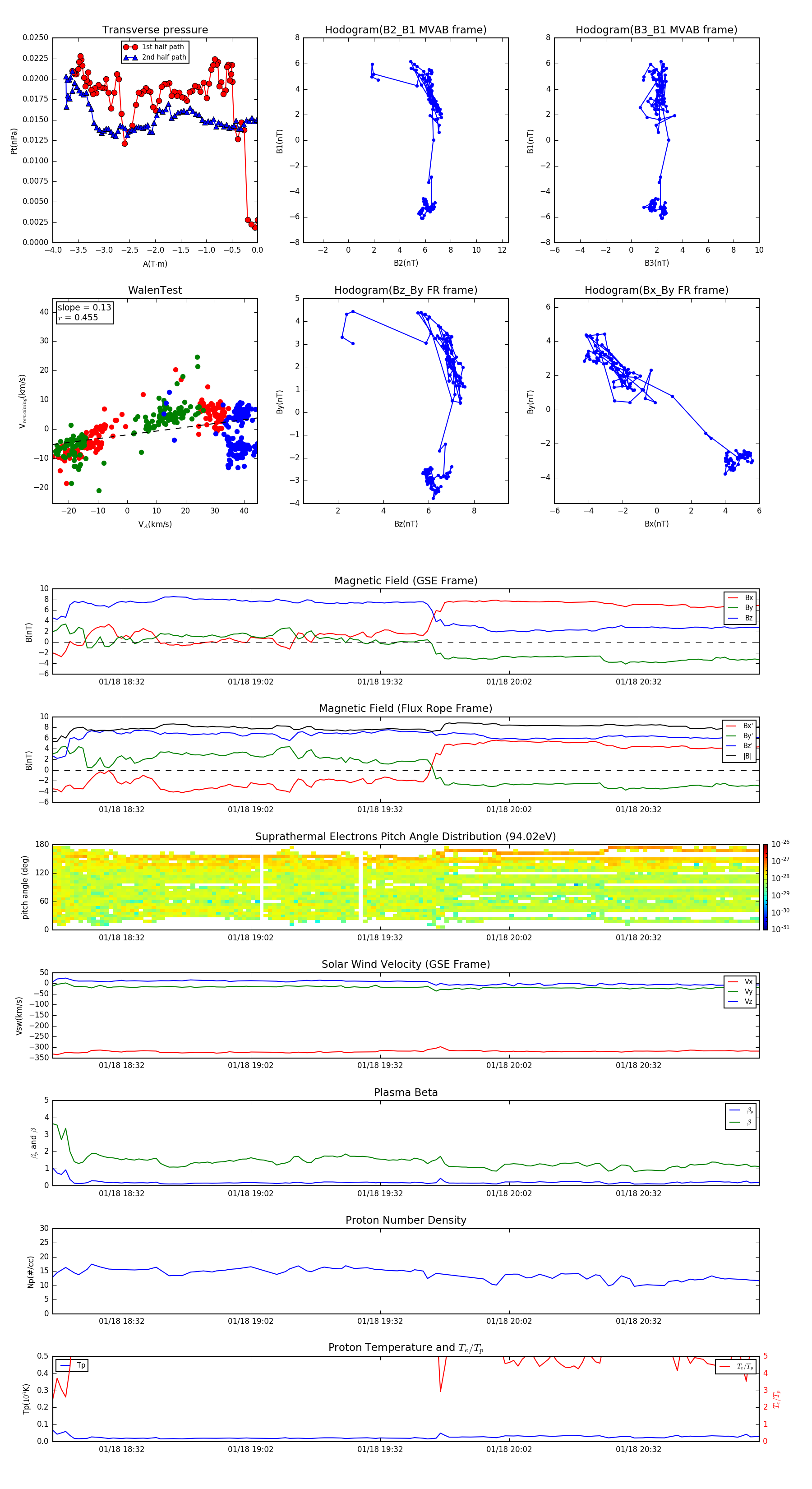Click the "Vsw(km/s)" y-axis label

18,1016
